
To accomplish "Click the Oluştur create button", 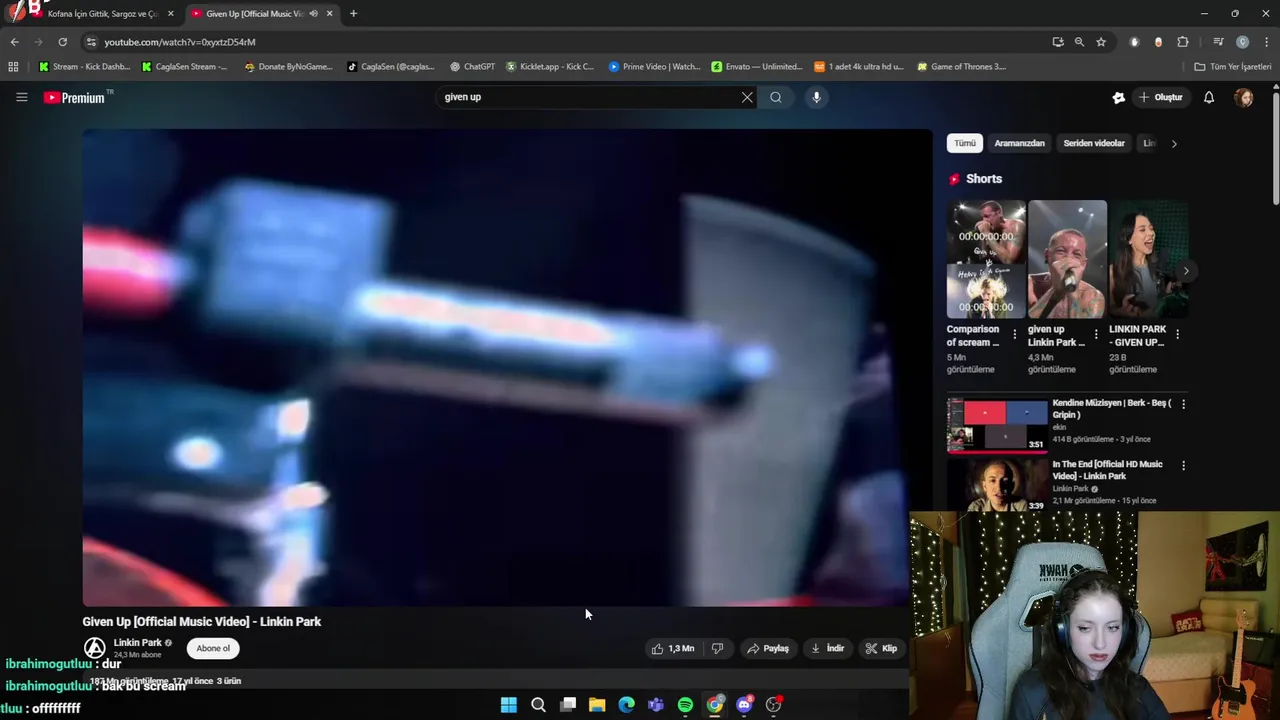I will click(x=1161, y=97).
